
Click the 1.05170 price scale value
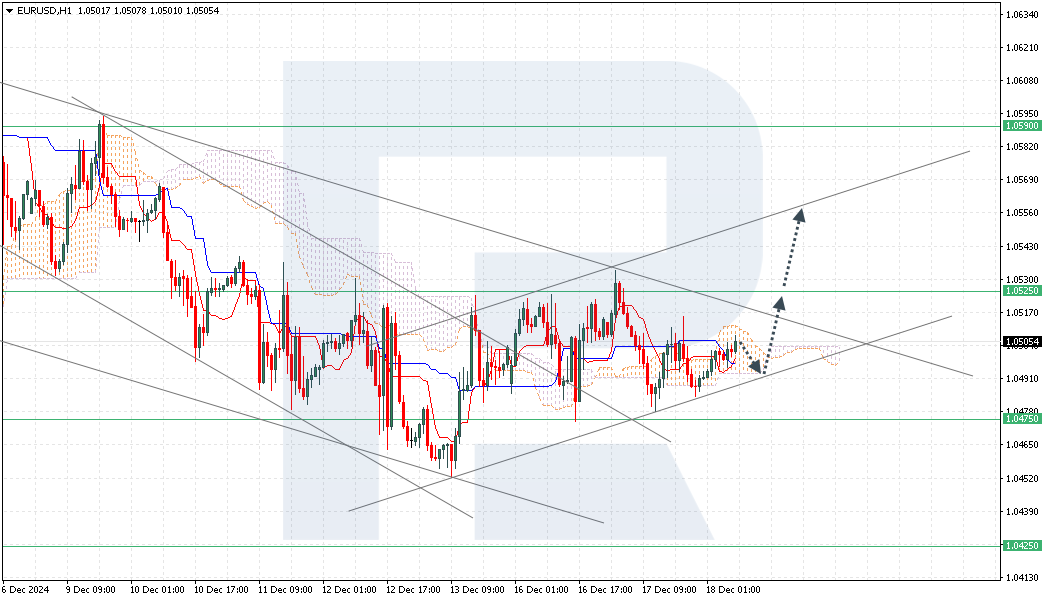pos(1022,313)
